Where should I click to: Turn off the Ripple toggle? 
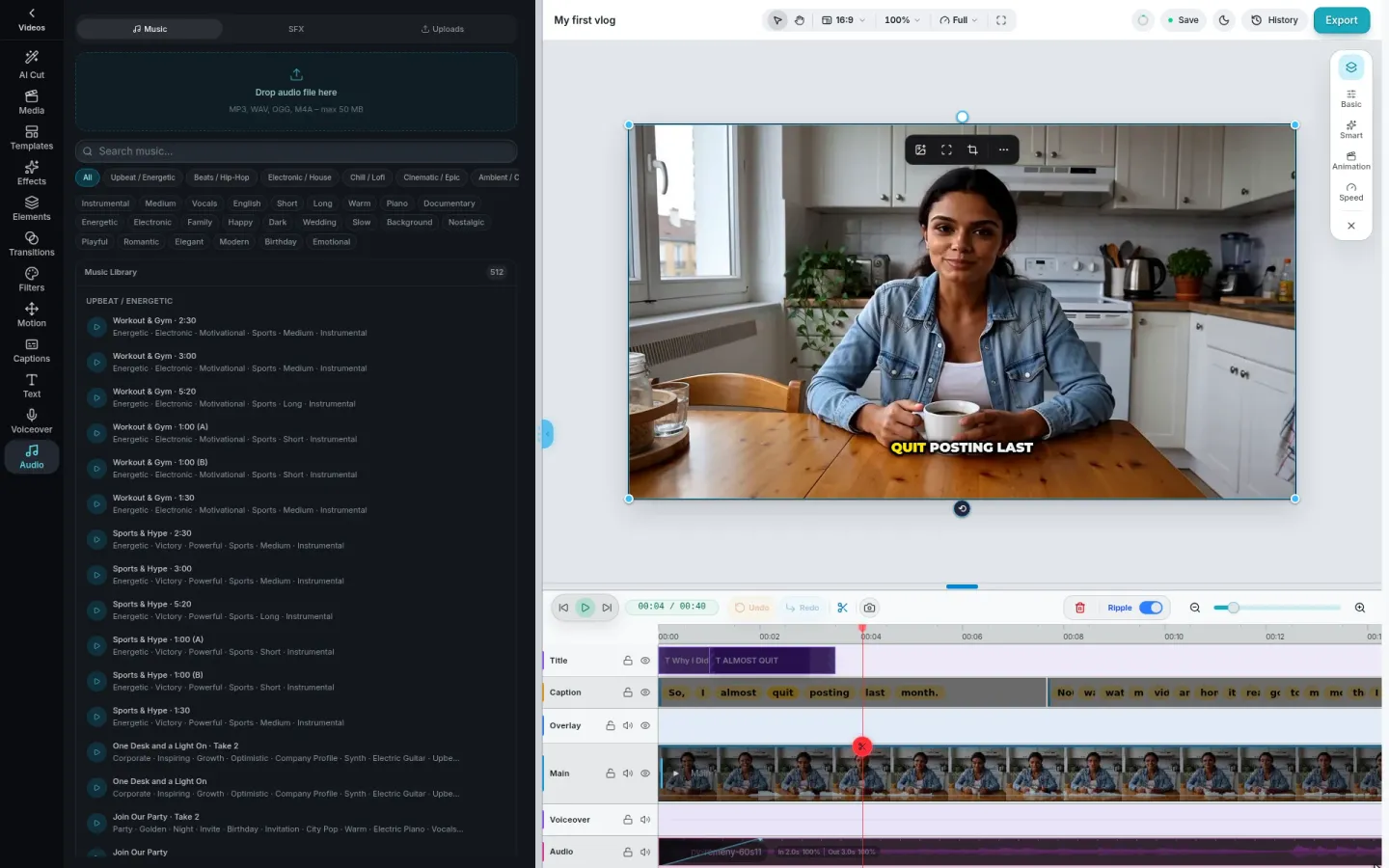click(x=1151, y=608)
